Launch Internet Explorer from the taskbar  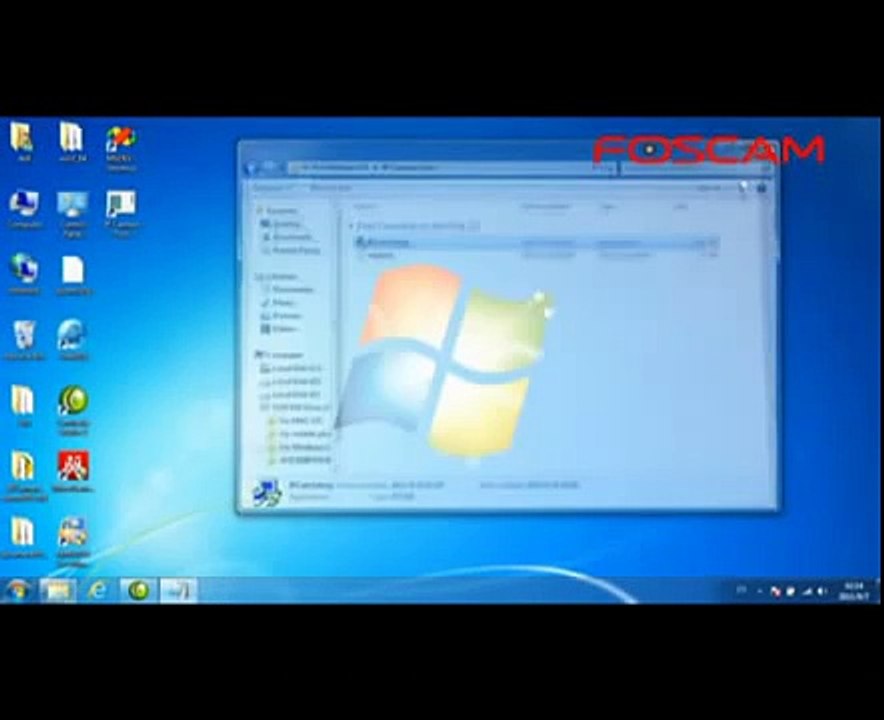point(98,591)
